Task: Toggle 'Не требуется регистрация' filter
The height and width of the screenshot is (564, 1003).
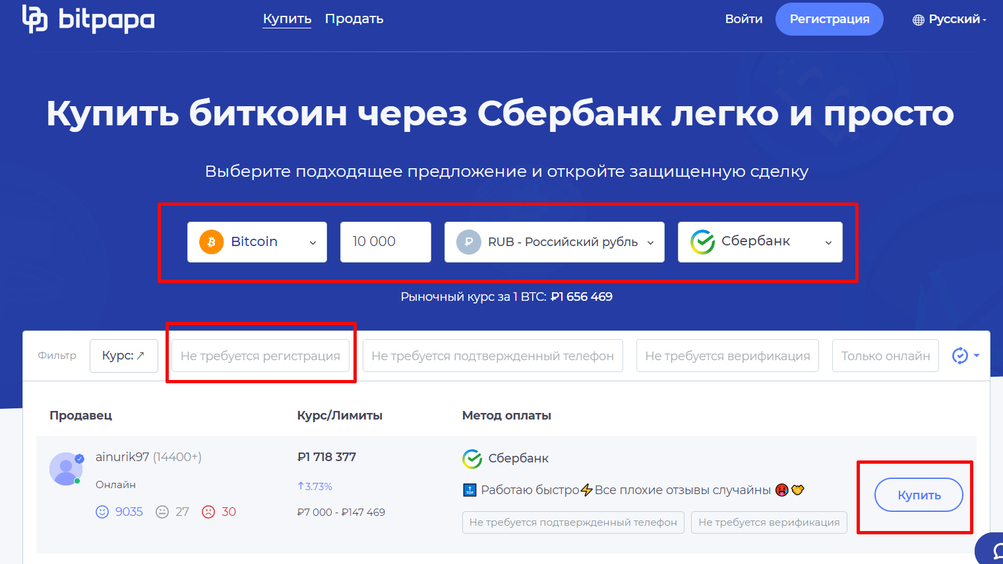Action: pos(260,356)
